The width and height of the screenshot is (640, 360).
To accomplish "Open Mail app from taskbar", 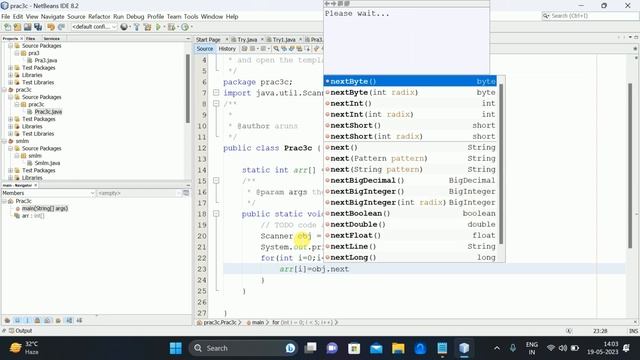I will pos(376,348).
